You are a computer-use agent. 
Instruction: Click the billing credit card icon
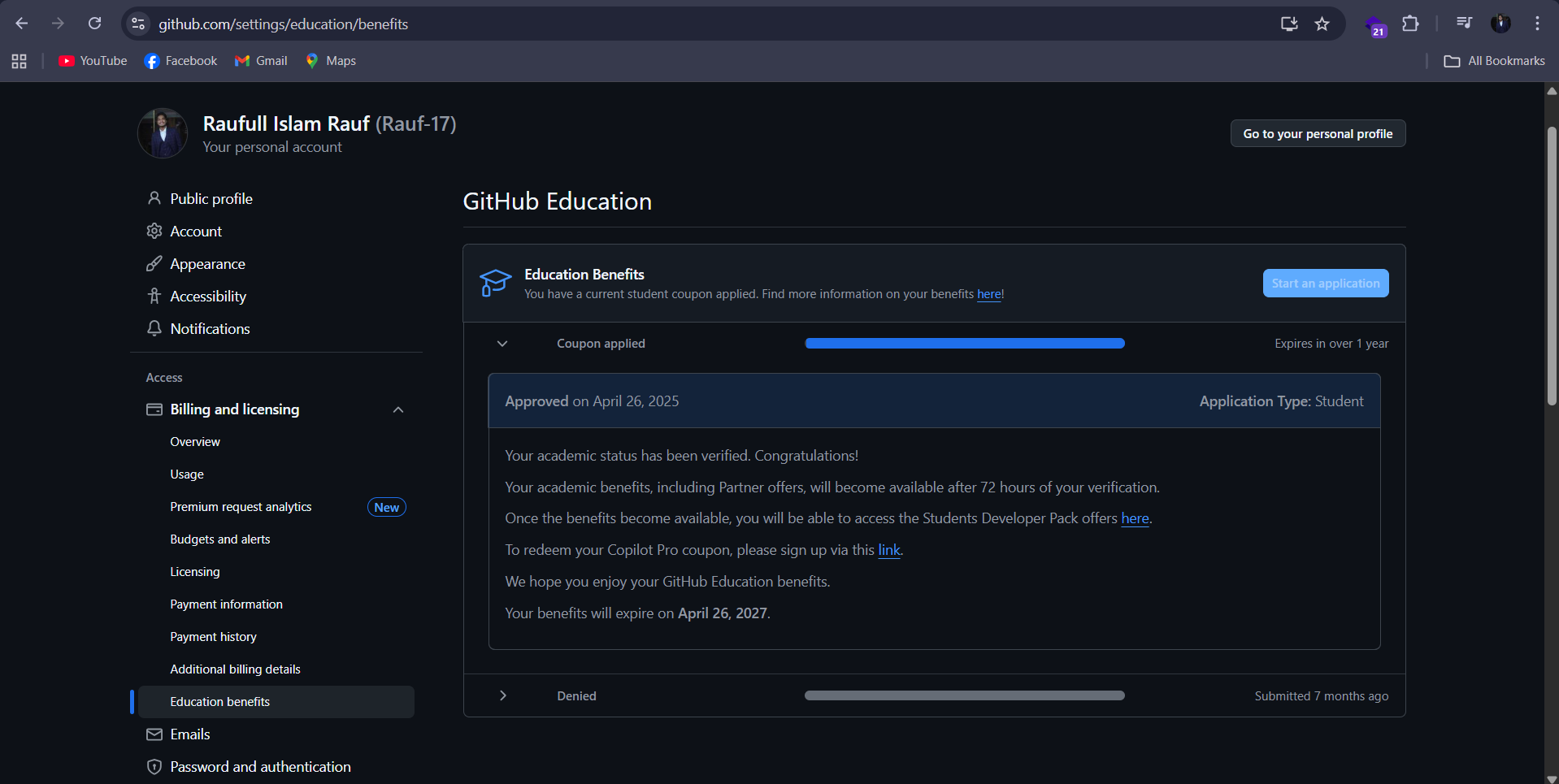pos(154,409)
